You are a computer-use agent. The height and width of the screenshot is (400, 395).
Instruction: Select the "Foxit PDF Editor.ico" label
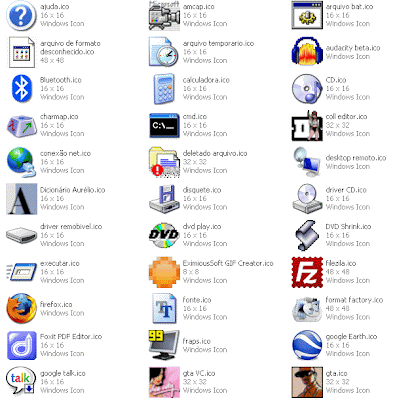tap(71, 337)
